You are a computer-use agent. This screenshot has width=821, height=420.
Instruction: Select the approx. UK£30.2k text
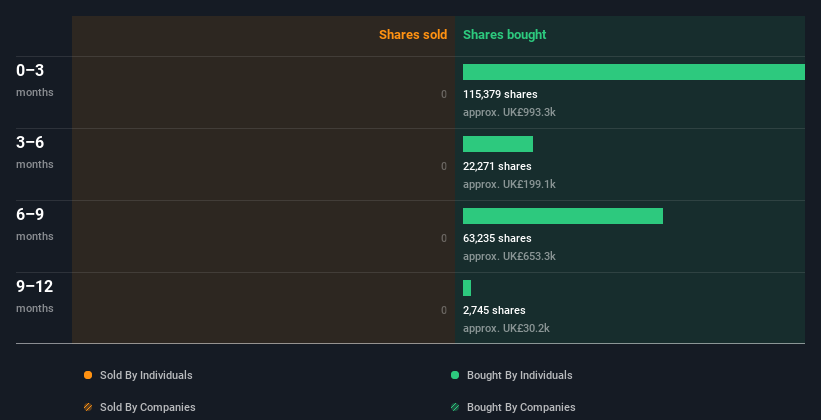tap(506, 328)
